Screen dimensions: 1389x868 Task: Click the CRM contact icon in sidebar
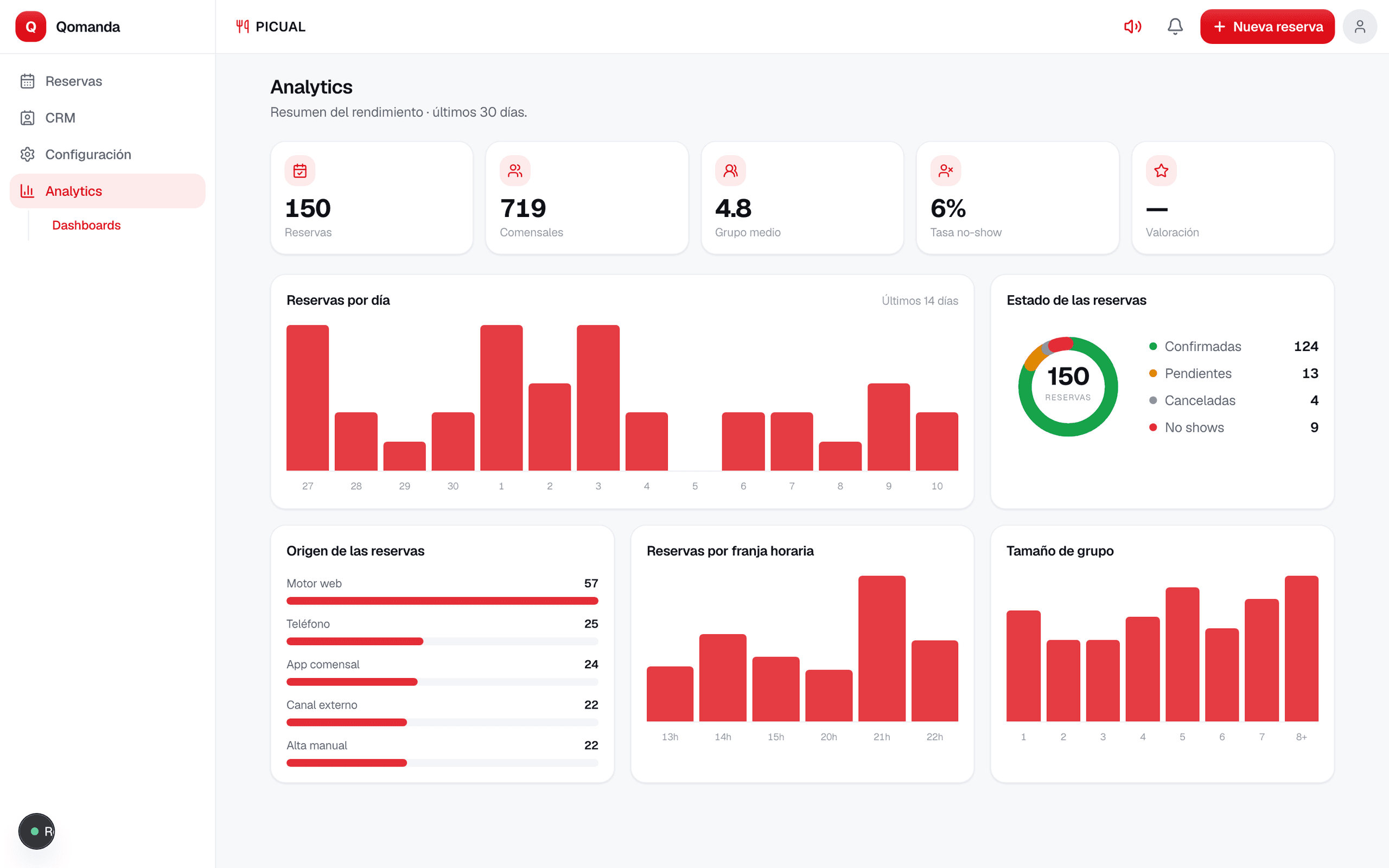point(28,118)
